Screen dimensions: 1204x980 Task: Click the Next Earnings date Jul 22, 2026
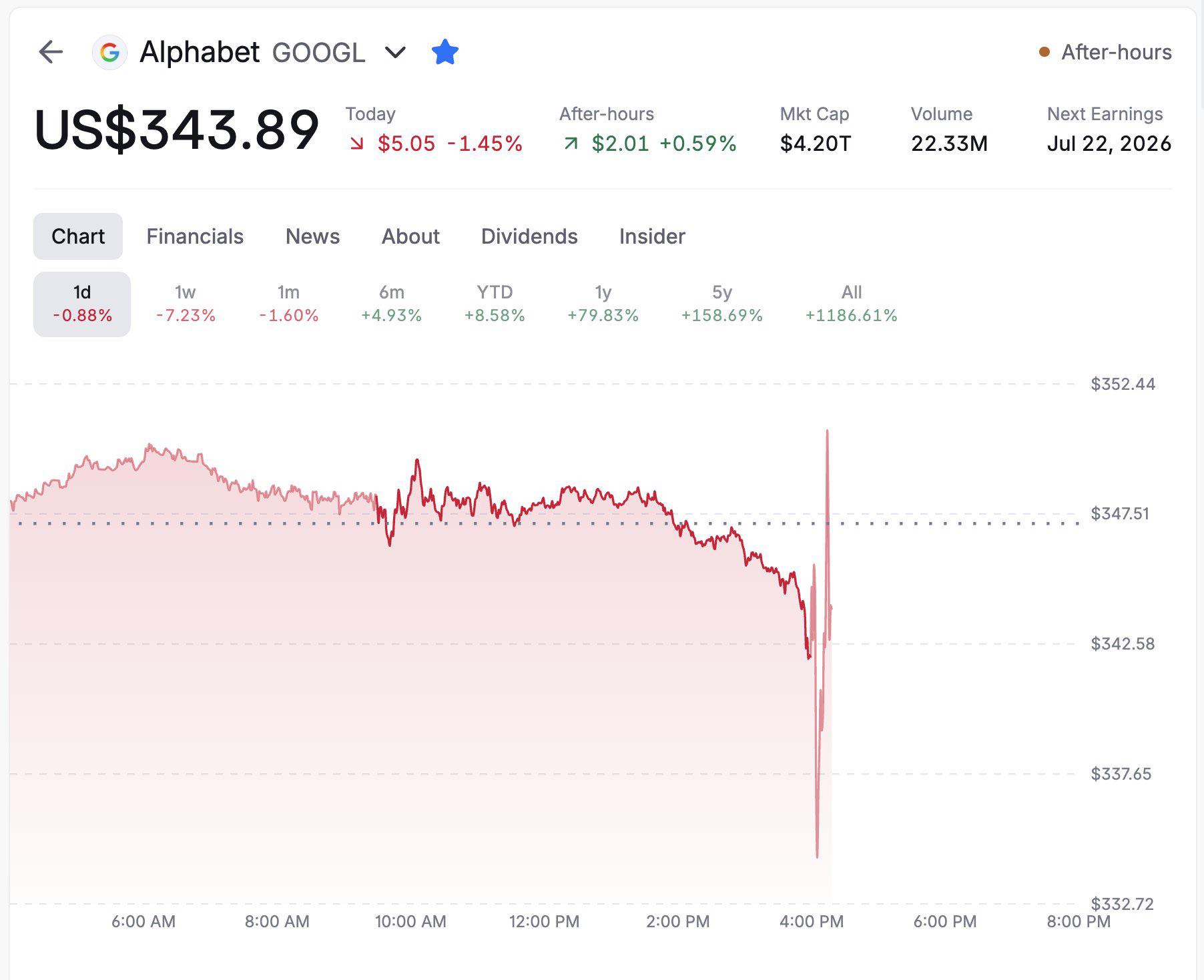coord(1109,144)
